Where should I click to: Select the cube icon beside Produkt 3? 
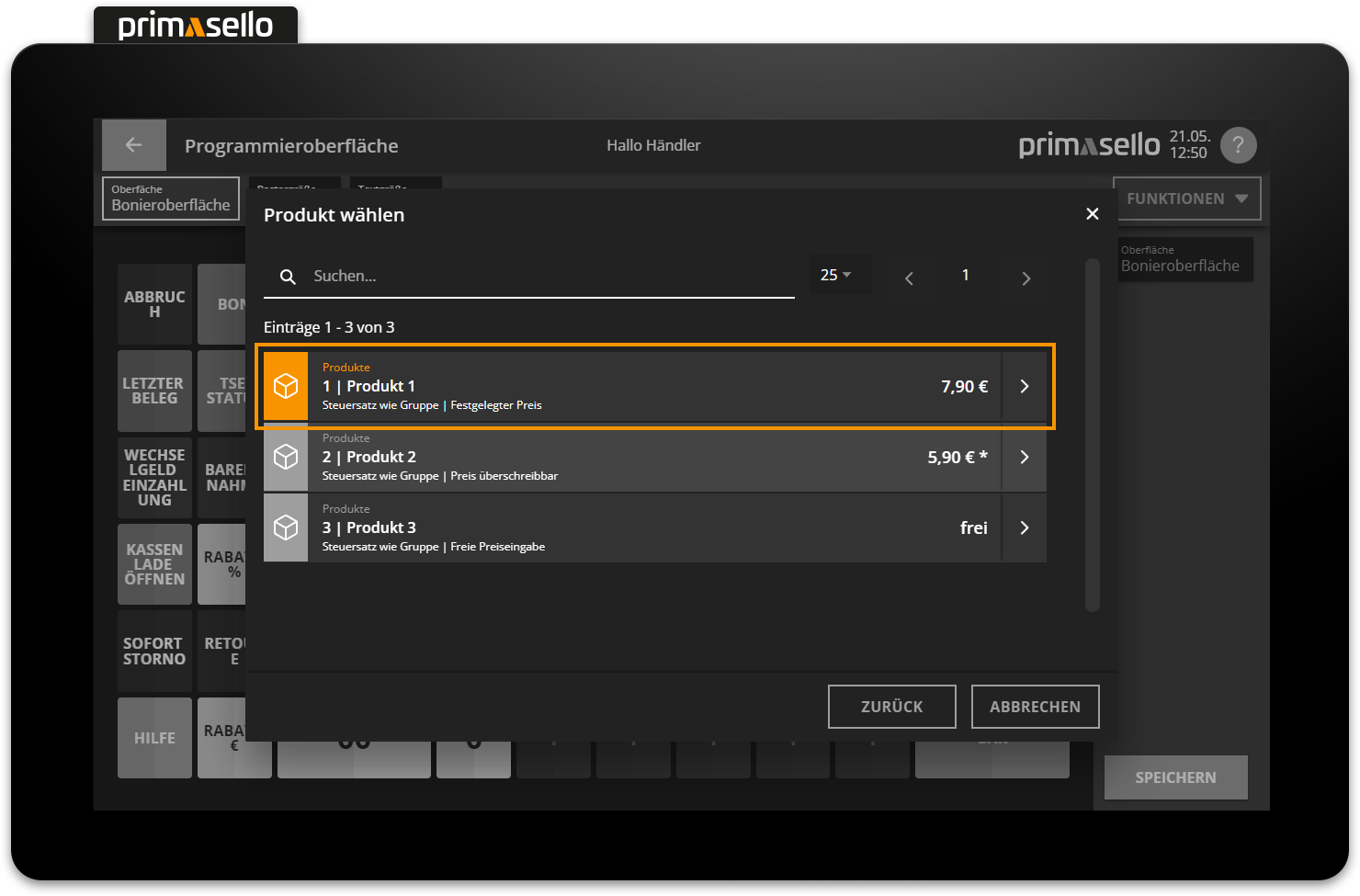(286, 527)
